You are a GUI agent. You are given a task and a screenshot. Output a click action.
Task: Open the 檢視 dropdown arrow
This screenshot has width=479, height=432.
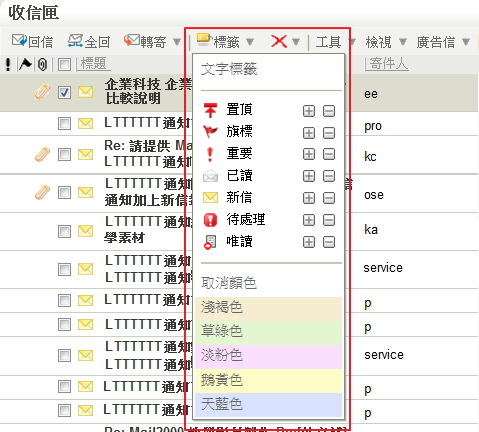[403, 42]
